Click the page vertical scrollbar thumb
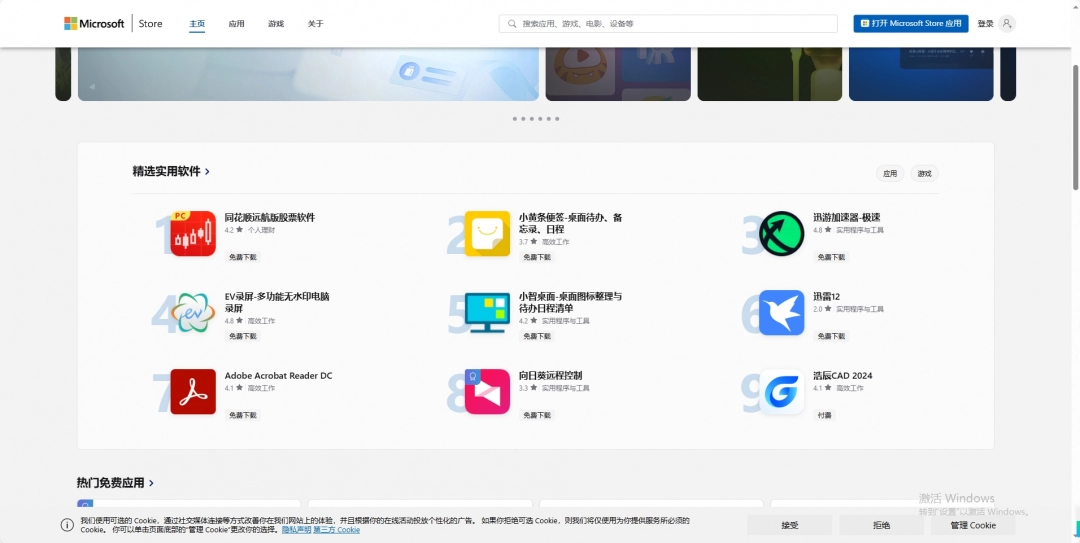Viewport: 1080px width, 543px height. coord(1075,127)
